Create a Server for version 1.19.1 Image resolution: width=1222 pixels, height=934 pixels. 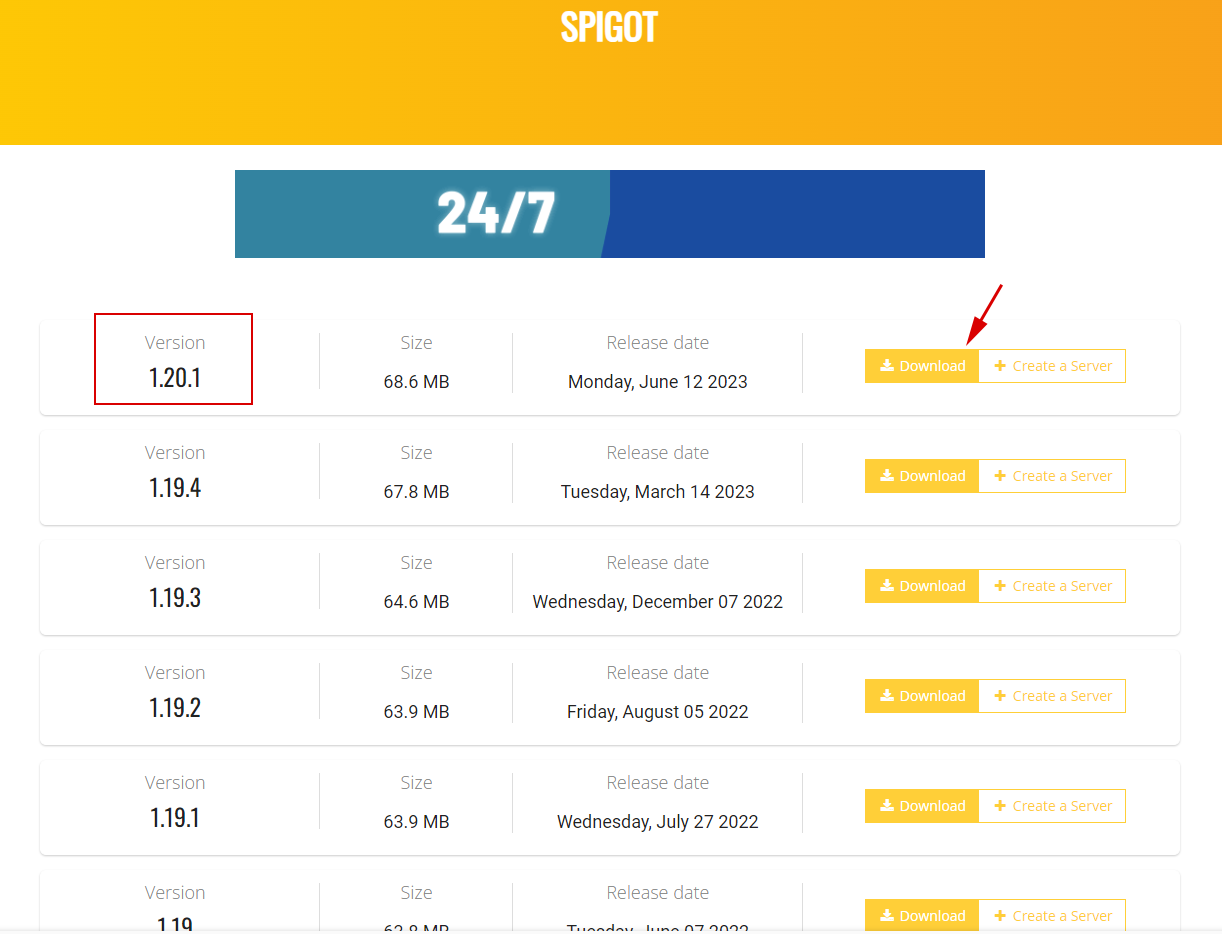[x=1052, y=806]
